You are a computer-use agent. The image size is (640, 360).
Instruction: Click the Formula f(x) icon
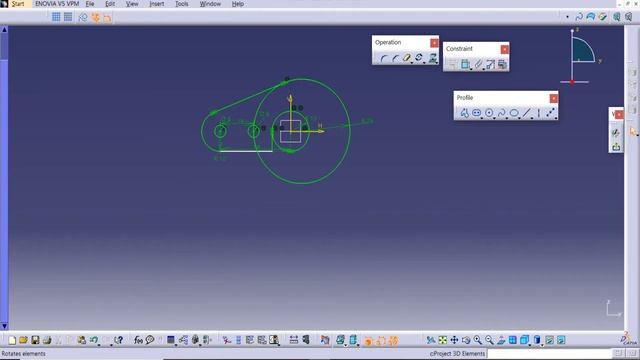coord(138,340)
